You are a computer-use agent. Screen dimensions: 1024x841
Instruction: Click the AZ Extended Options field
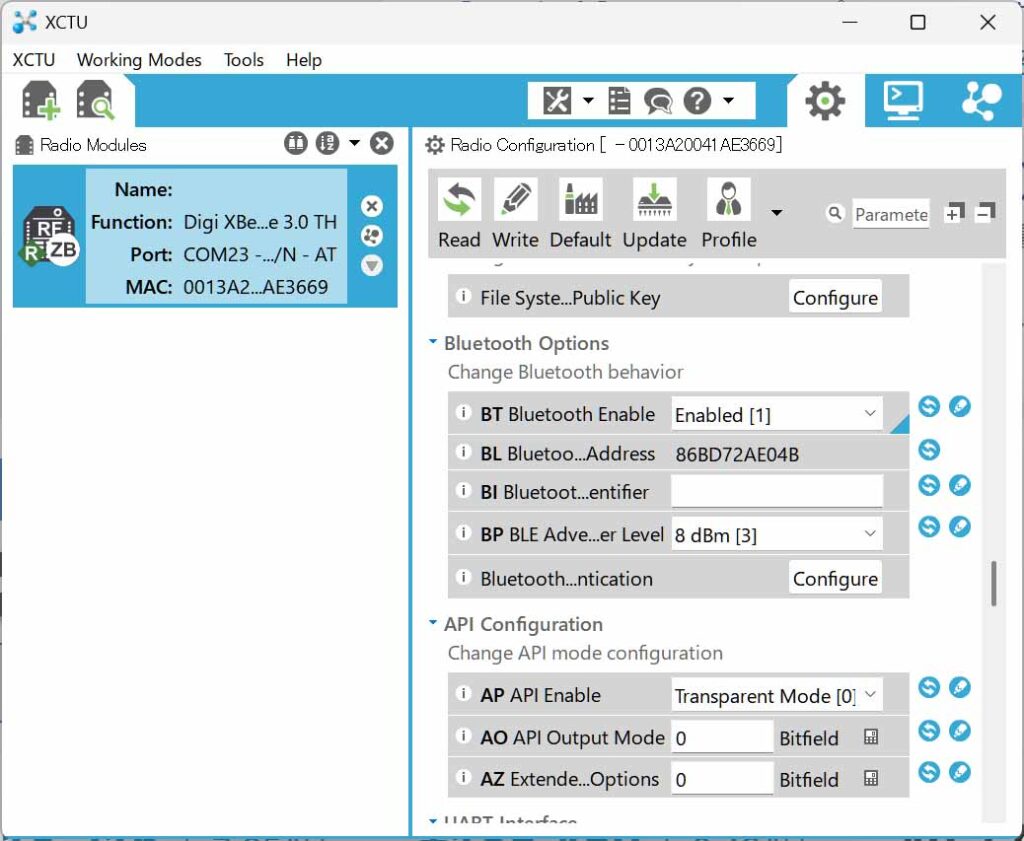tap(722, 778)
